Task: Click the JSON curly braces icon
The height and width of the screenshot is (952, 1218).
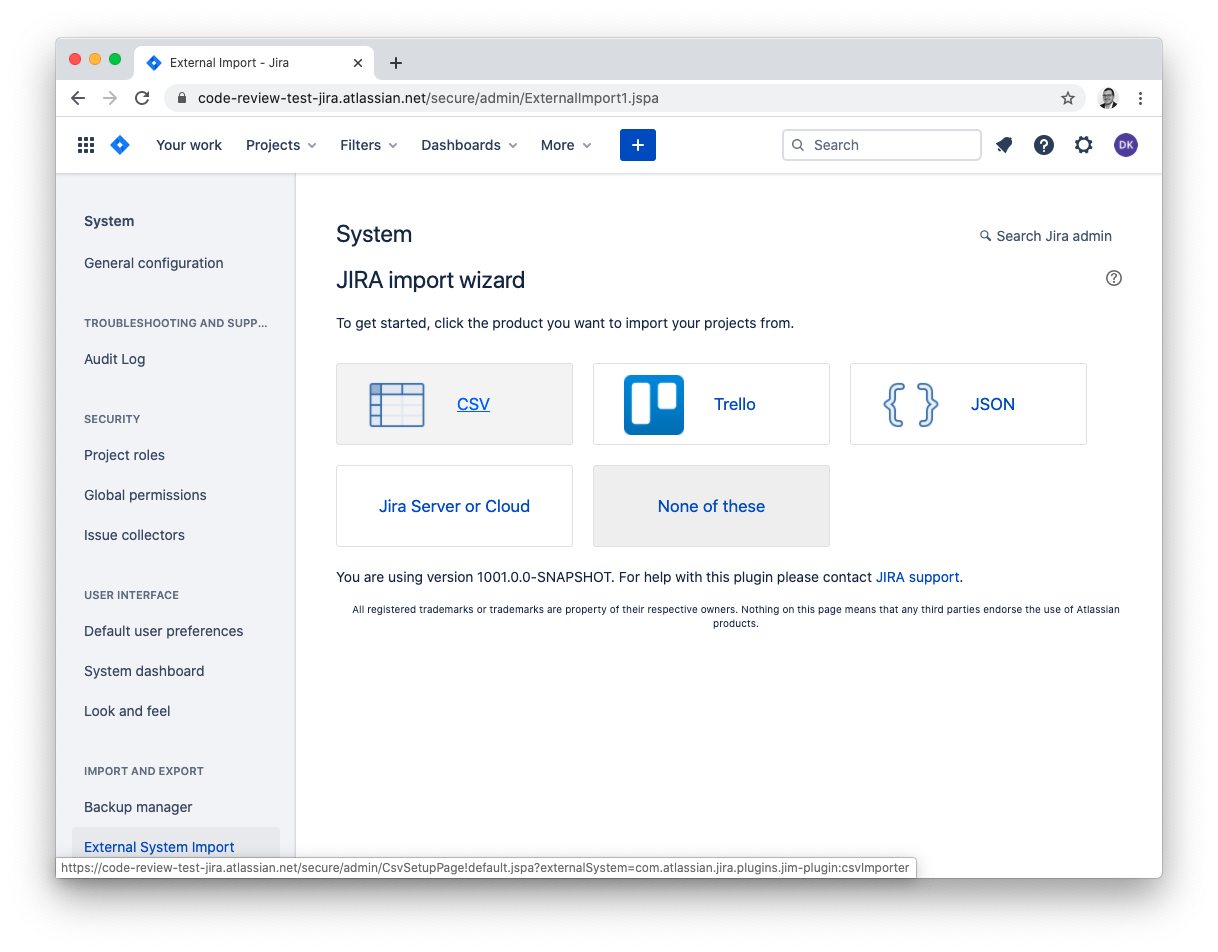Action: tap(911, 404)
